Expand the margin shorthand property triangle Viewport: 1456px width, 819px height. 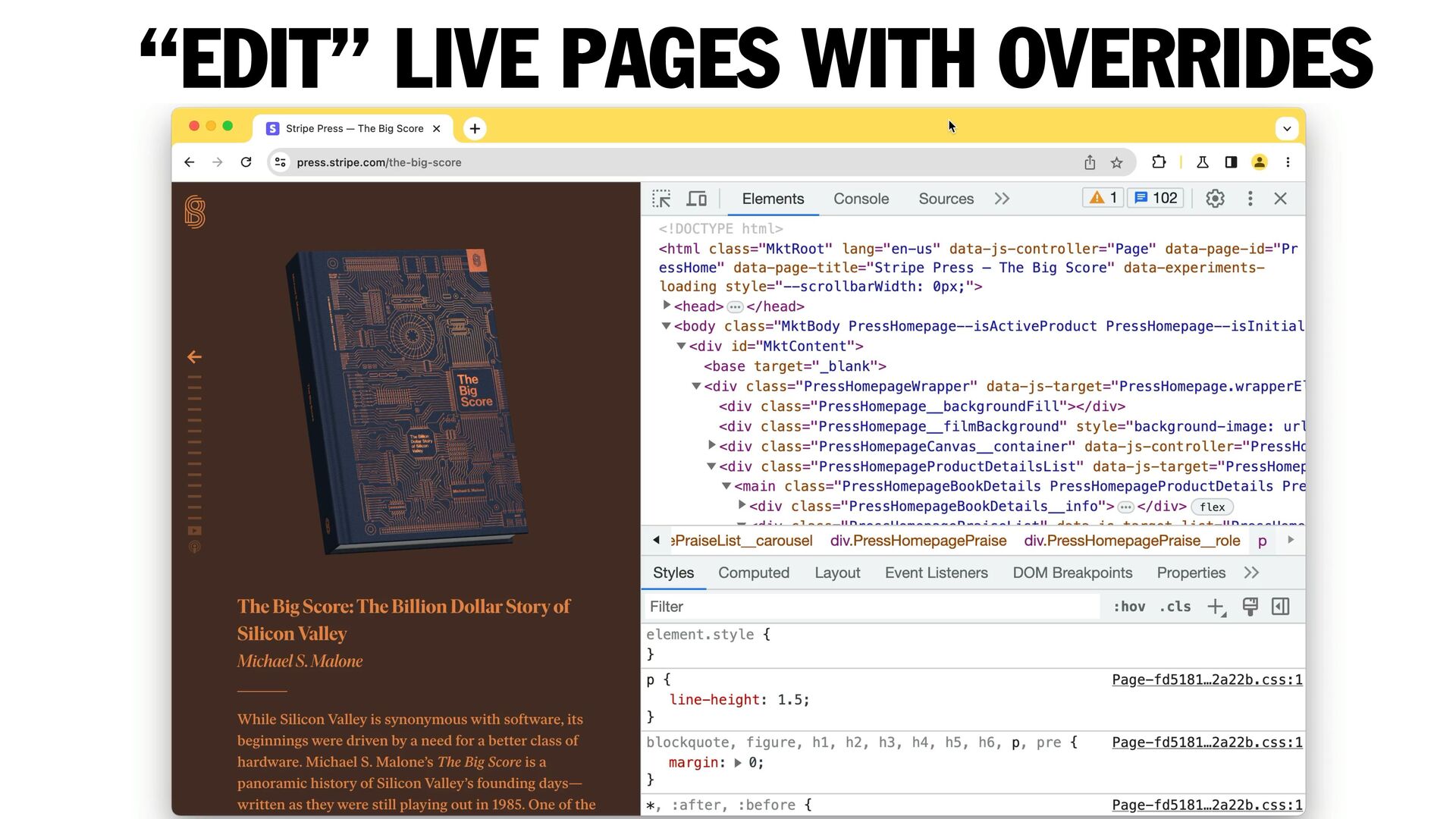(737, 763)
